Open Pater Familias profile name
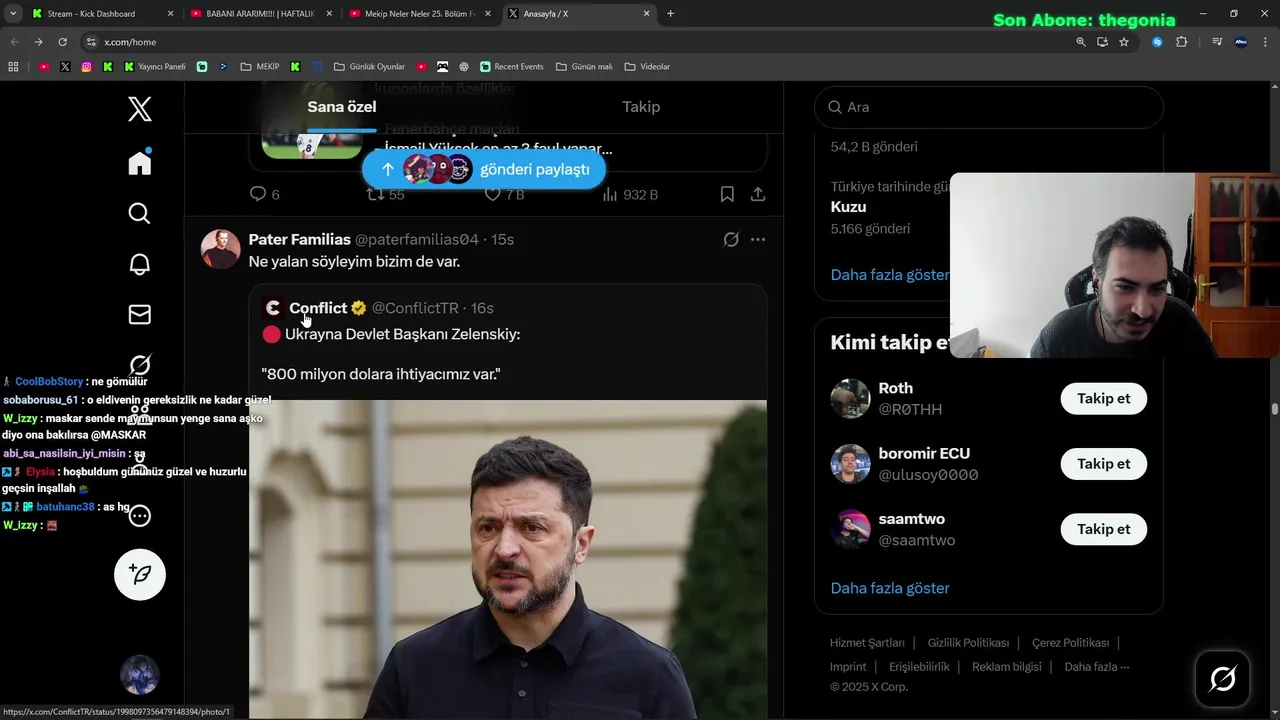 pos(299,239)
